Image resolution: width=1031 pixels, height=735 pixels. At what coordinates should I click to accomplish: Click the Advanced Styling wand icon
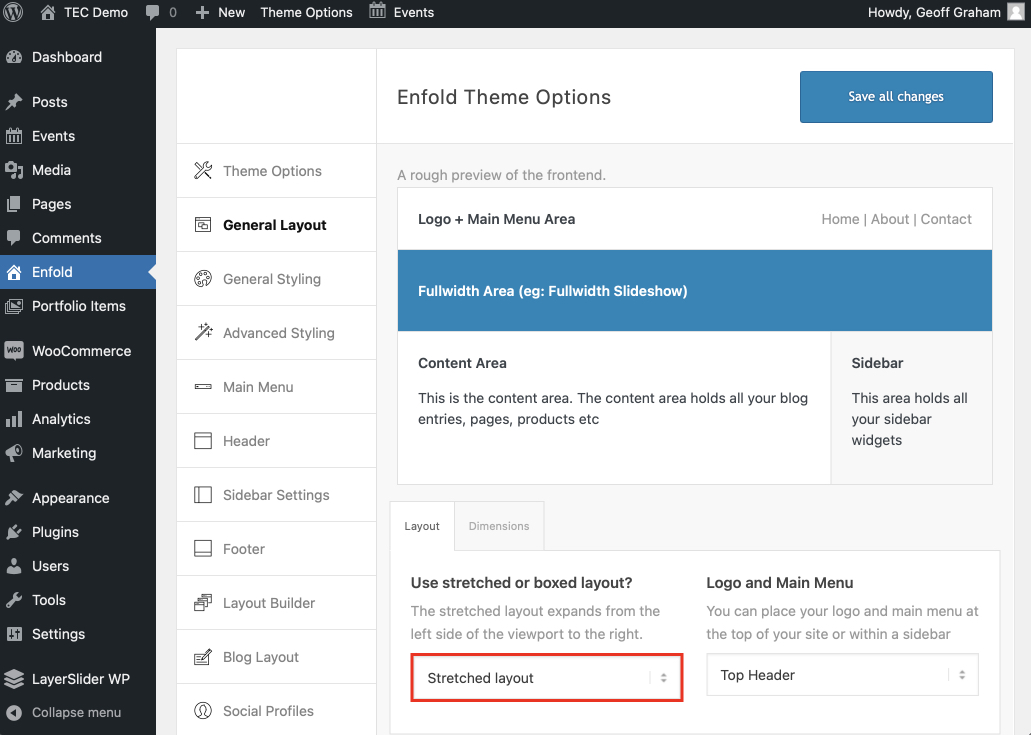(203, 332)
